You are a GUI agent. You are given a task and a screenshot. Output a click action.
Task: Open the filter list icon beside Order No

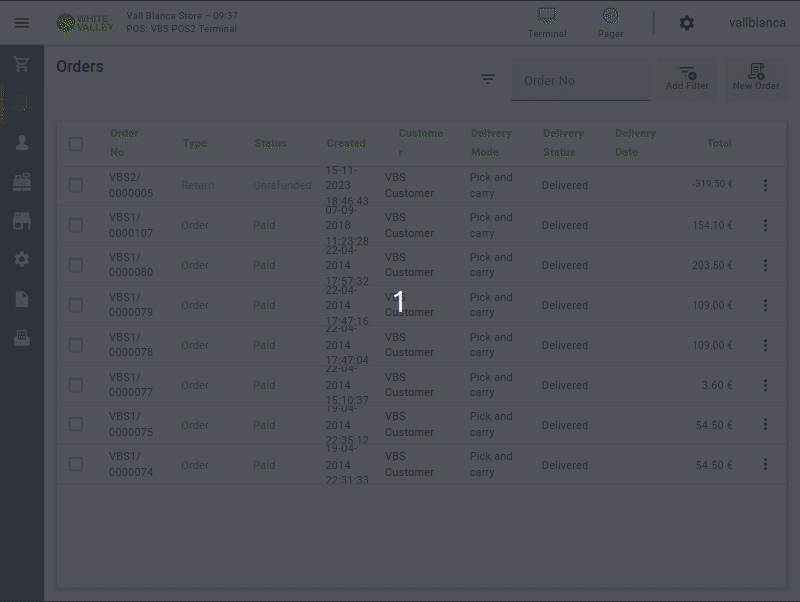tap(488, 79)
